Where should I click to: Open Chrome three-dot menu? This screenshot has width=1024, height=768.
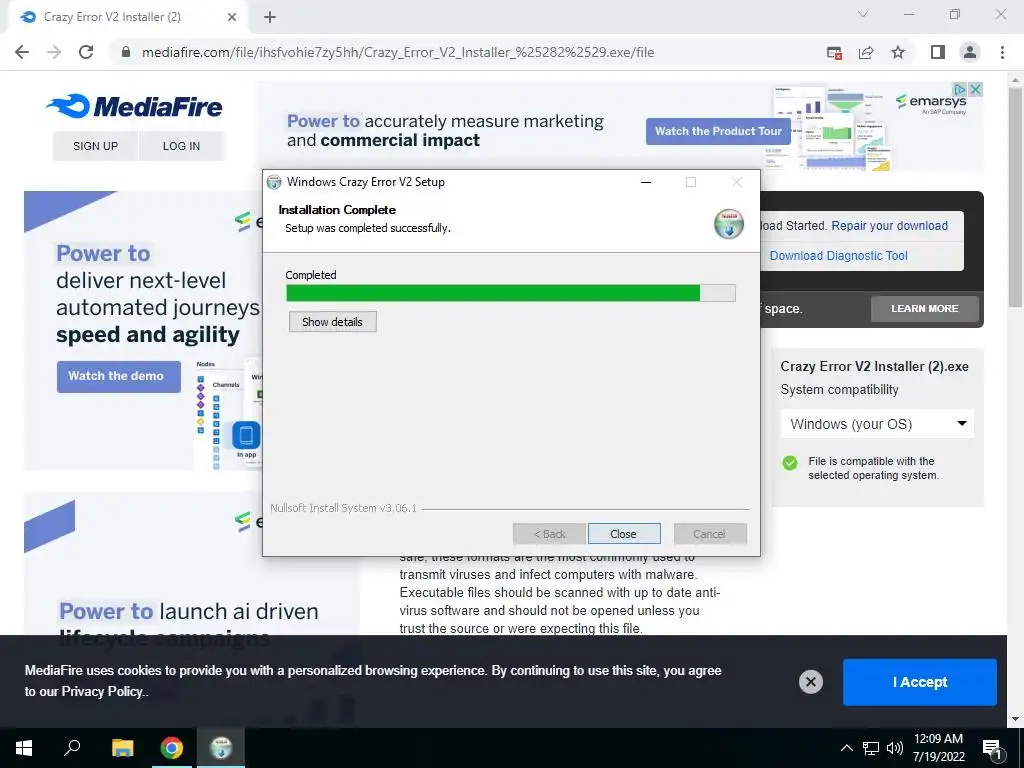tap(1002, 52)
